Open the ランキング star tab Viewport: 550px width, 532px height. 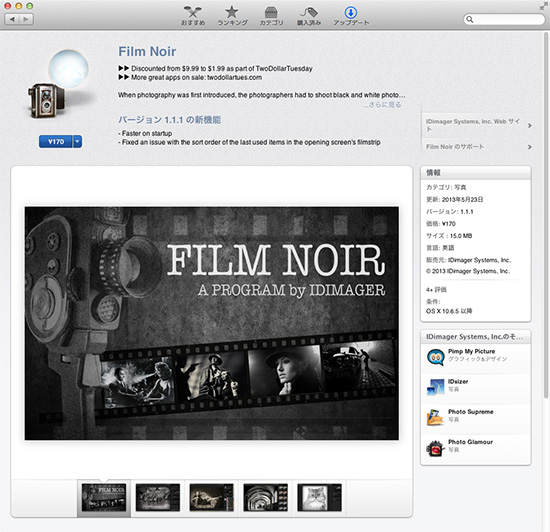[x=232, y=16]
